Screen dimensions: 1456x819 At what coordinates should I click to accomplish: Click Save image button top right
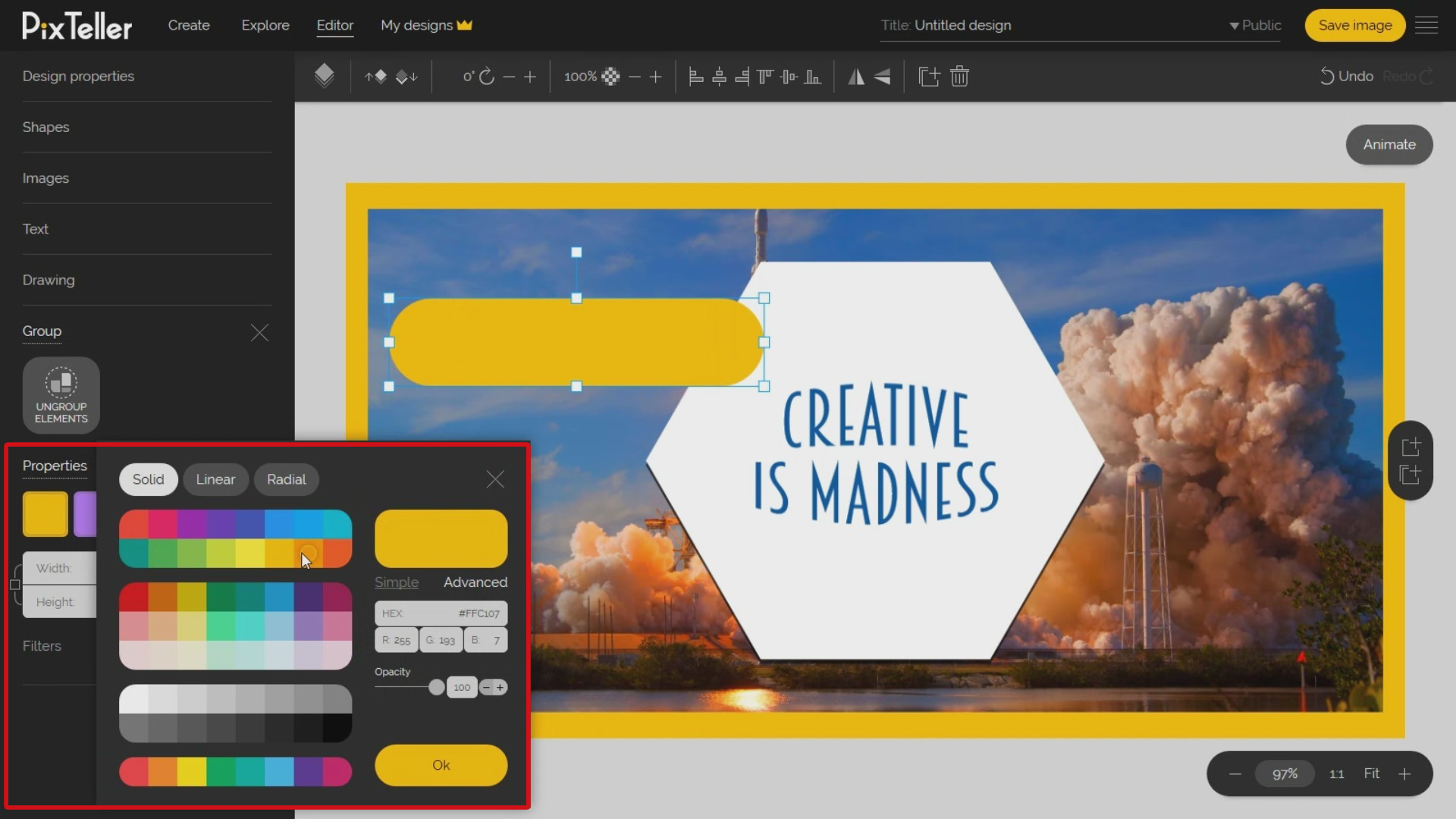[1355, 25]
